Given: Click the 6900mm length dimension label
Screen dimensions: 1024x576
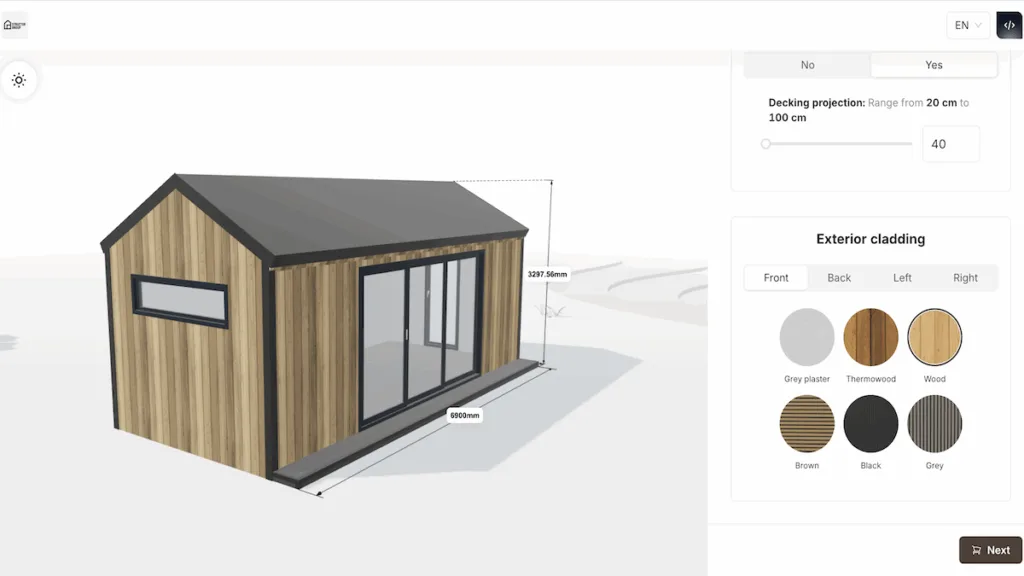Looking at the screenshot, I should 465,415.
